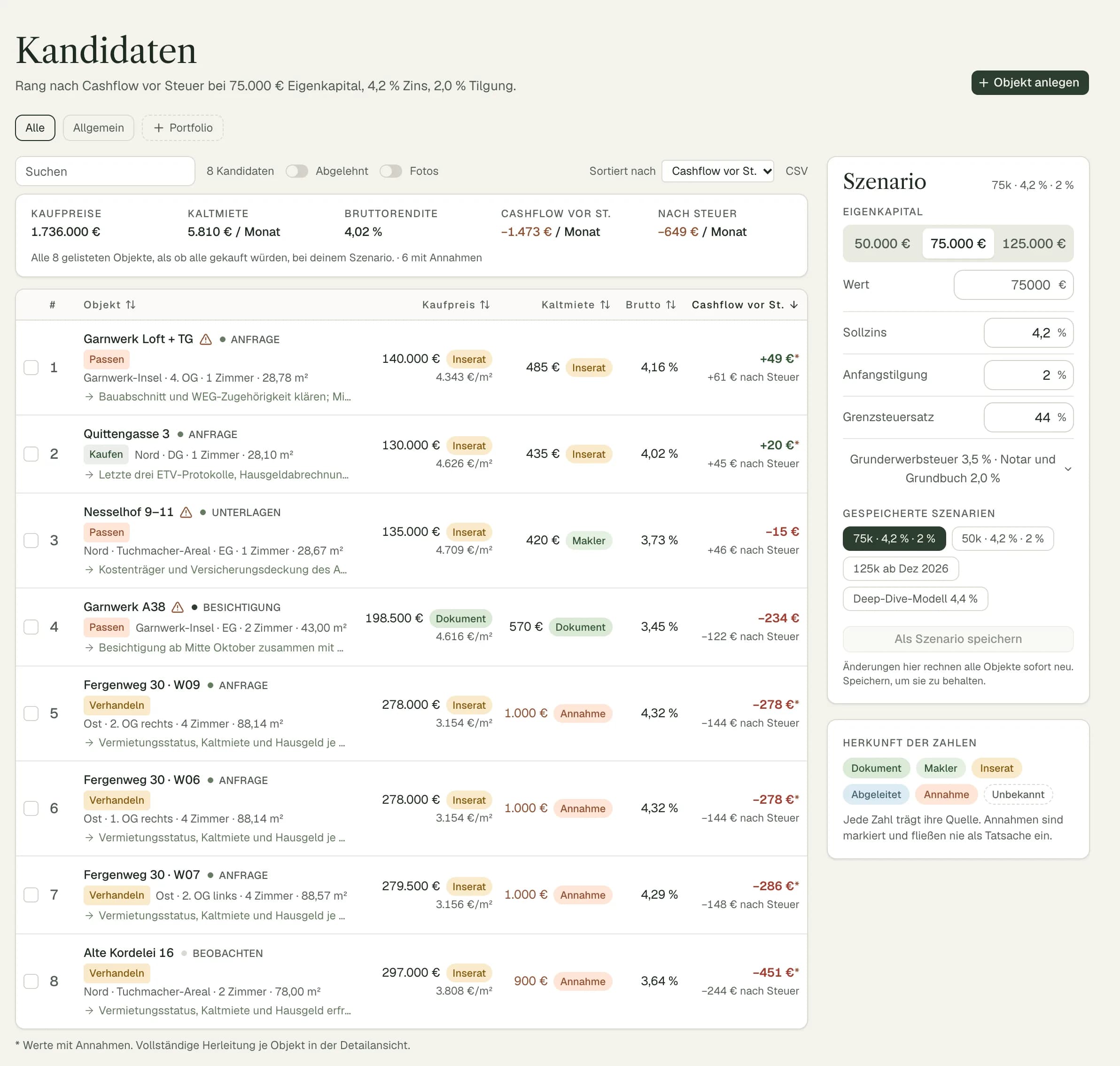Toggle the Fotos switch
The image size is (1120, 1066).
(391, 171)
